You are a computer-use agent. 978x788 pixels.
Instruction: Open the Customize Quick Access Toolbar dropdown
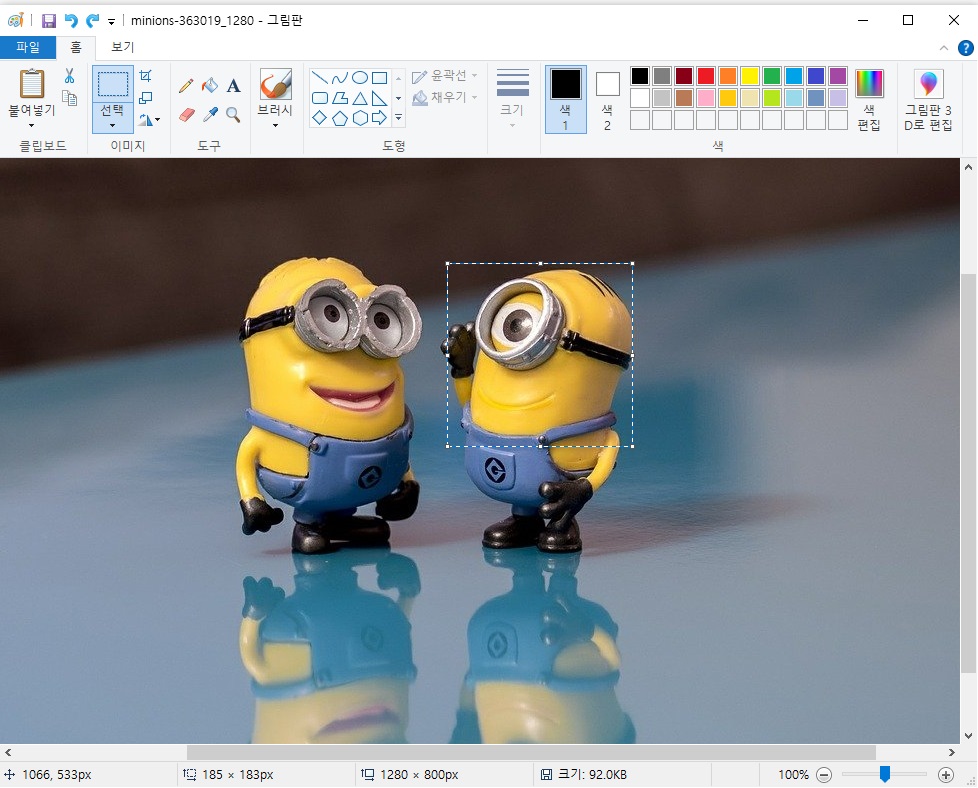(111, 22)
